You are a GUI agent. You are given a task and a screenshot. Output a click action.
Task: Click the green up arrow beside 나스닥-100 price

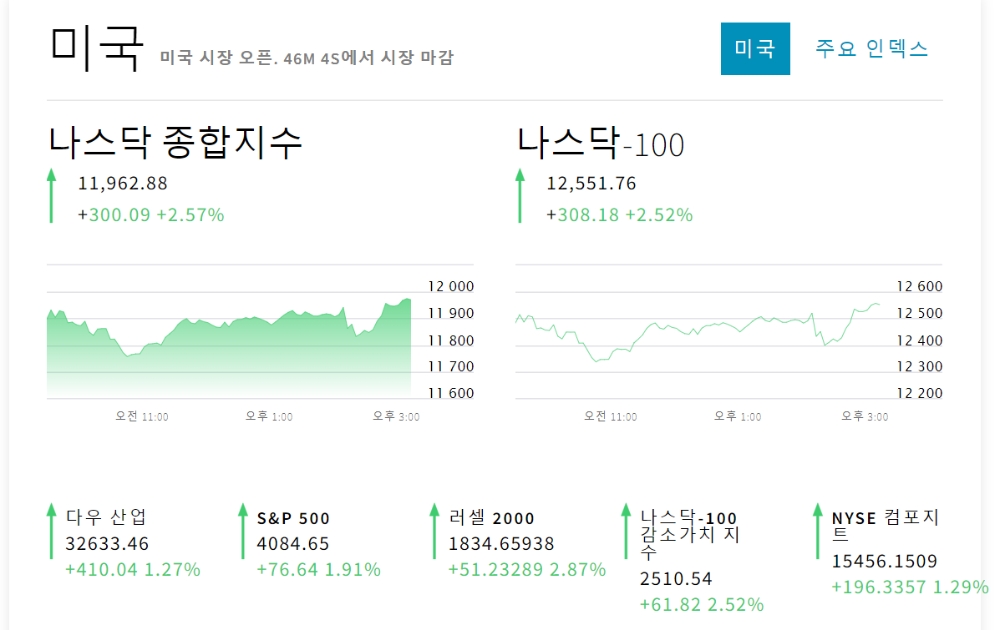click(520, 196)
